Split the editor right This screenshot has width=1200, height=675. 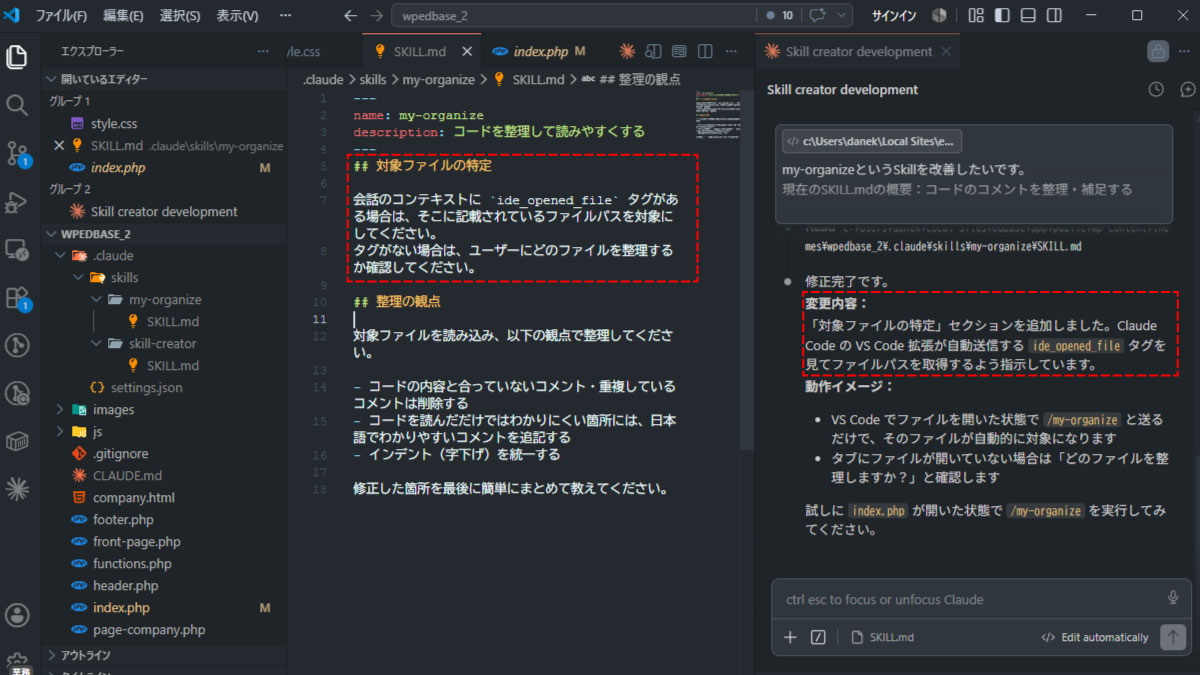(x=705, y=51)
